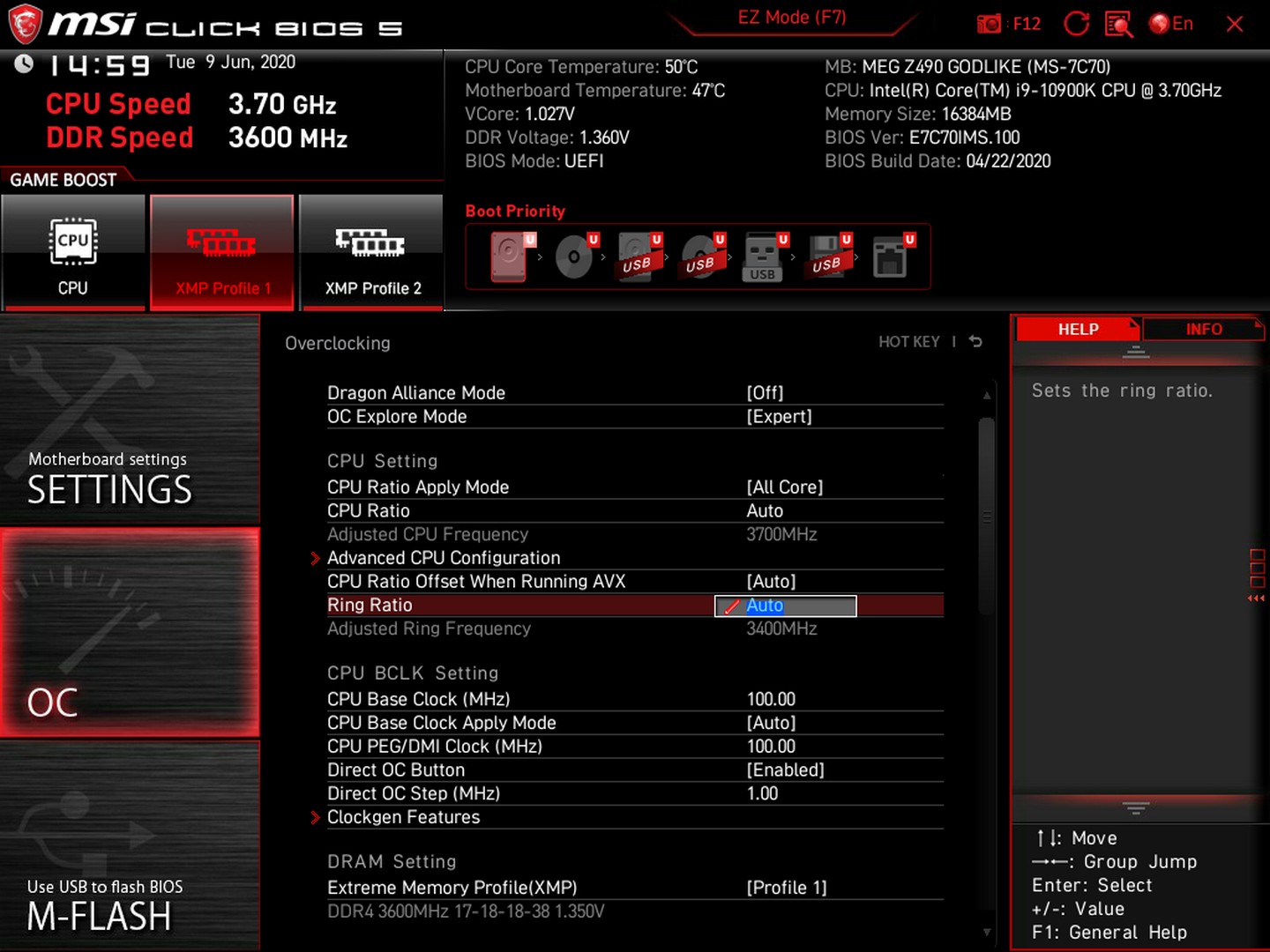Click the help panel bottom collapse handle
Screen dimensions: 1270x952
(1135, 807)
